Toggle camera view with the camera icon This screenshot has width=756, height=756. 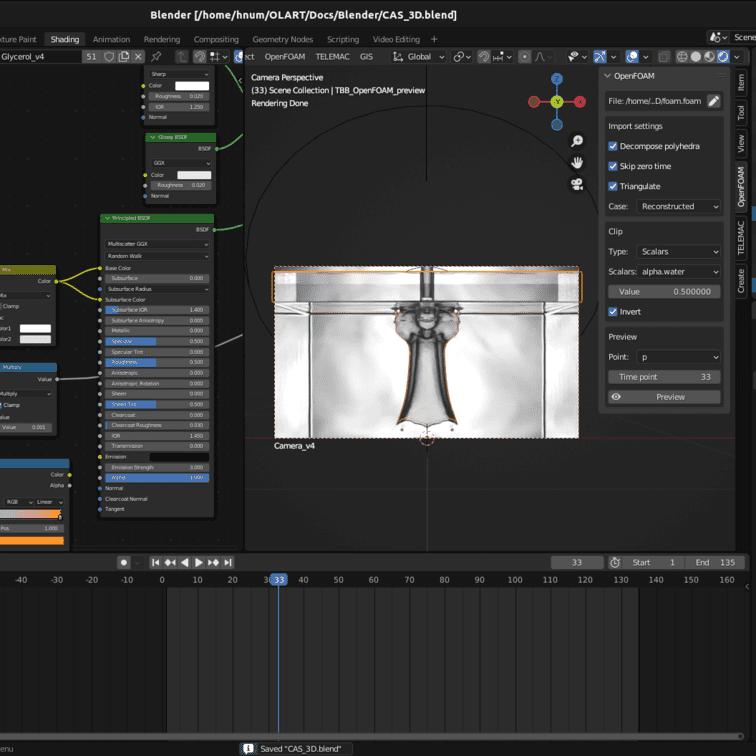(577, 184)
